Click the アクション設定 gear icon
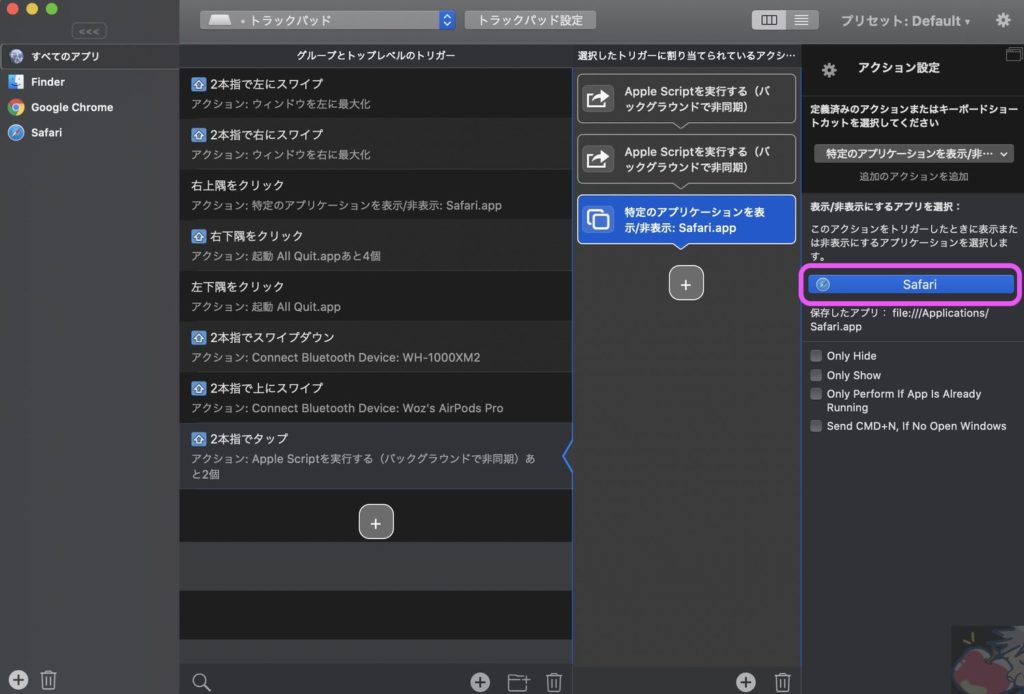Screen dimensions: 1024x694 click(x=828, y=68)
